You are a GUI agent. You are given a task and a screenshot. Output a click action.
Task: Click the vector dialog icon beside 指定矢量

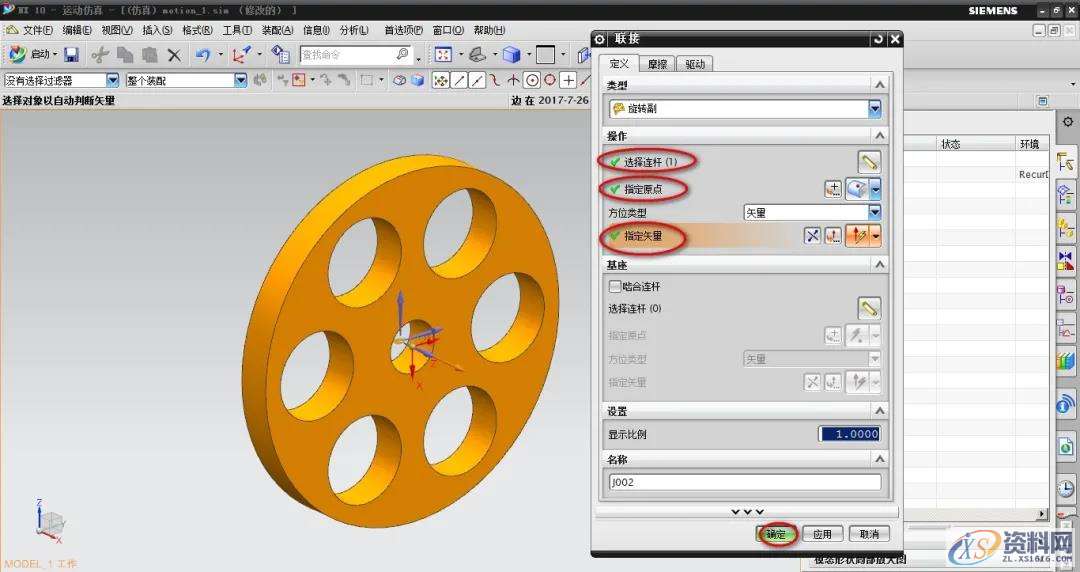click(x=832, y=236)
